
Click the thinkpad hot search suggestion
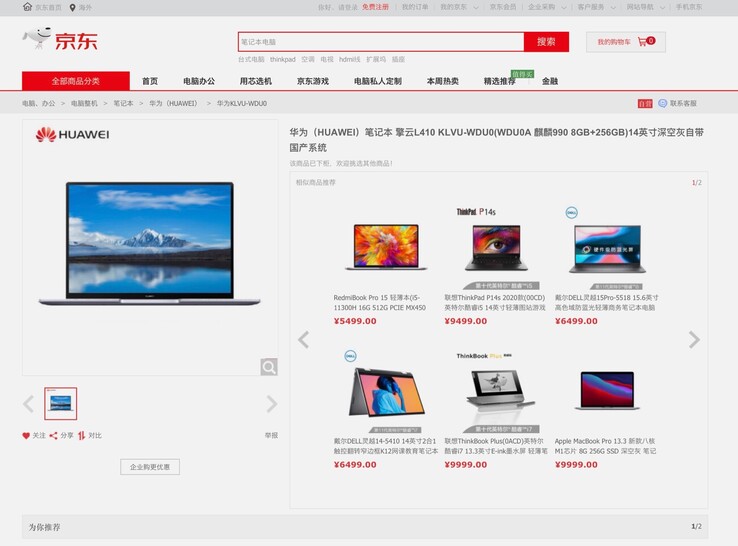click(283, 59)
